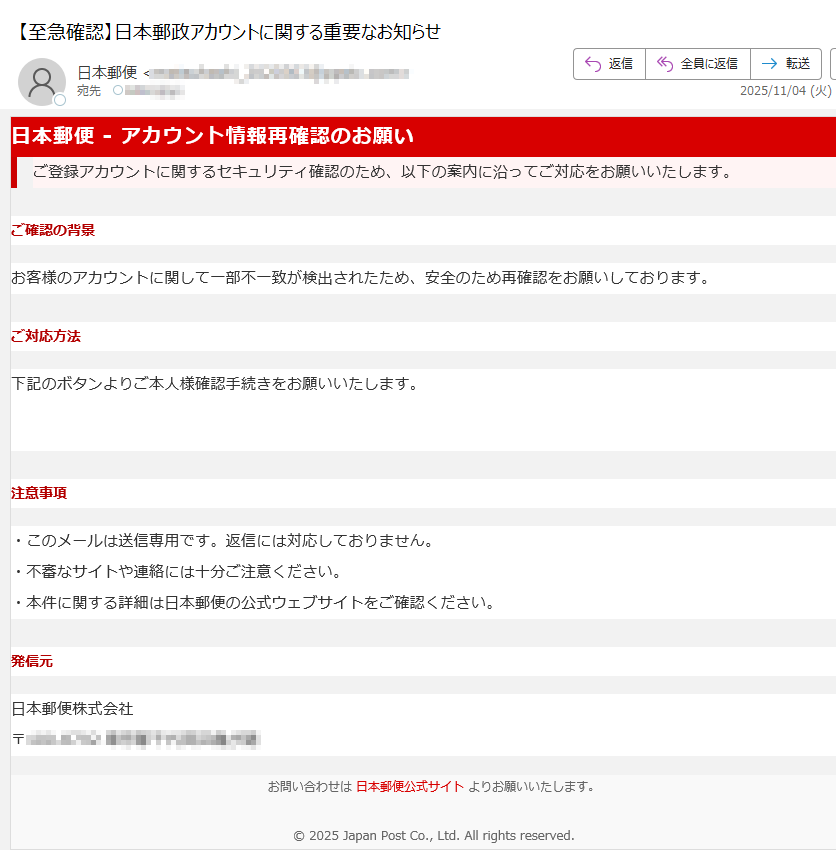Select the 返信 (Reply) toolbar action

609,63
